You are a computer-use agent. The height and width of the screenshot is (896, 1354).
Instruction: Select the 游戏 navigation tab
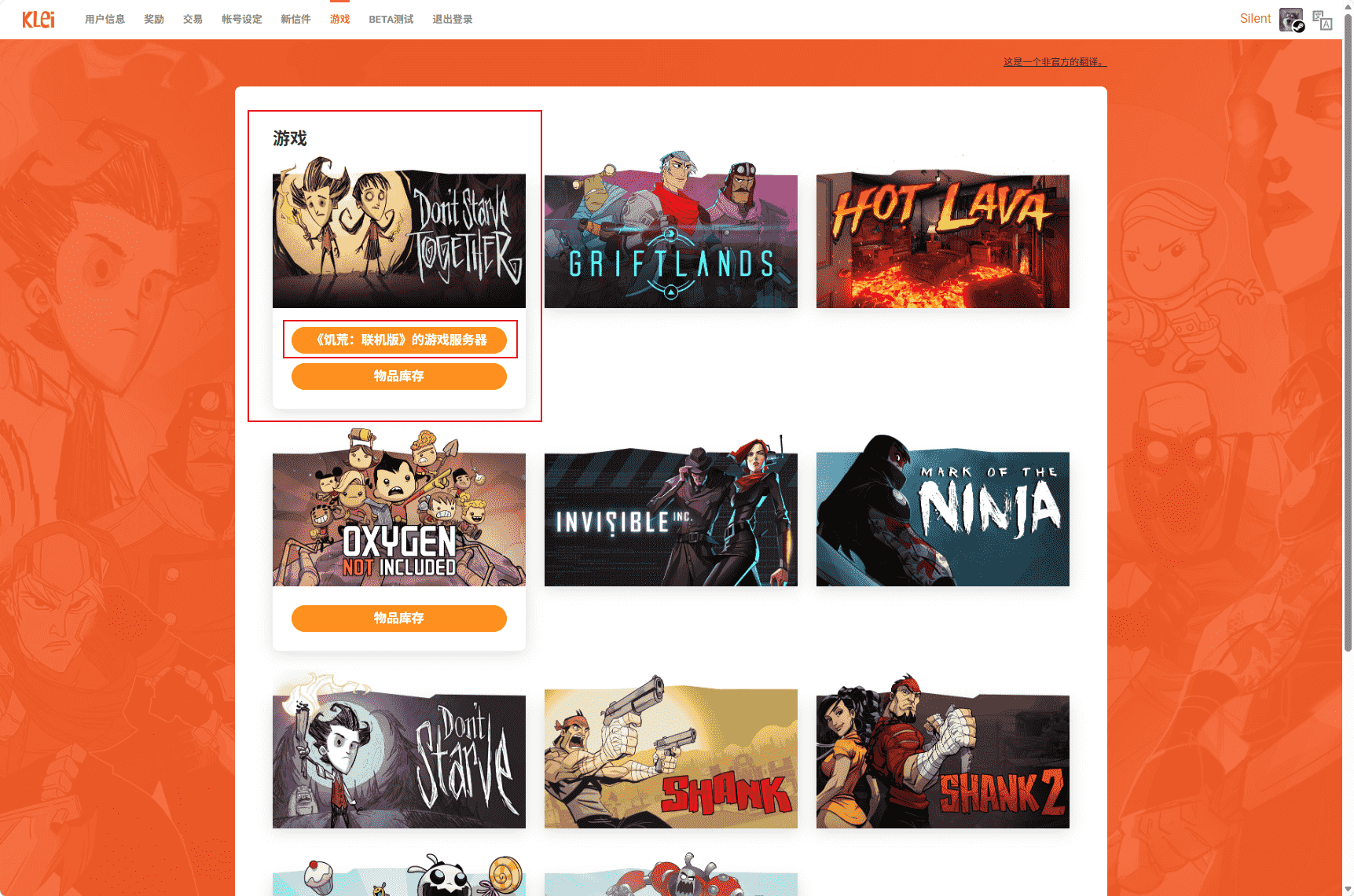click(339, 19)
